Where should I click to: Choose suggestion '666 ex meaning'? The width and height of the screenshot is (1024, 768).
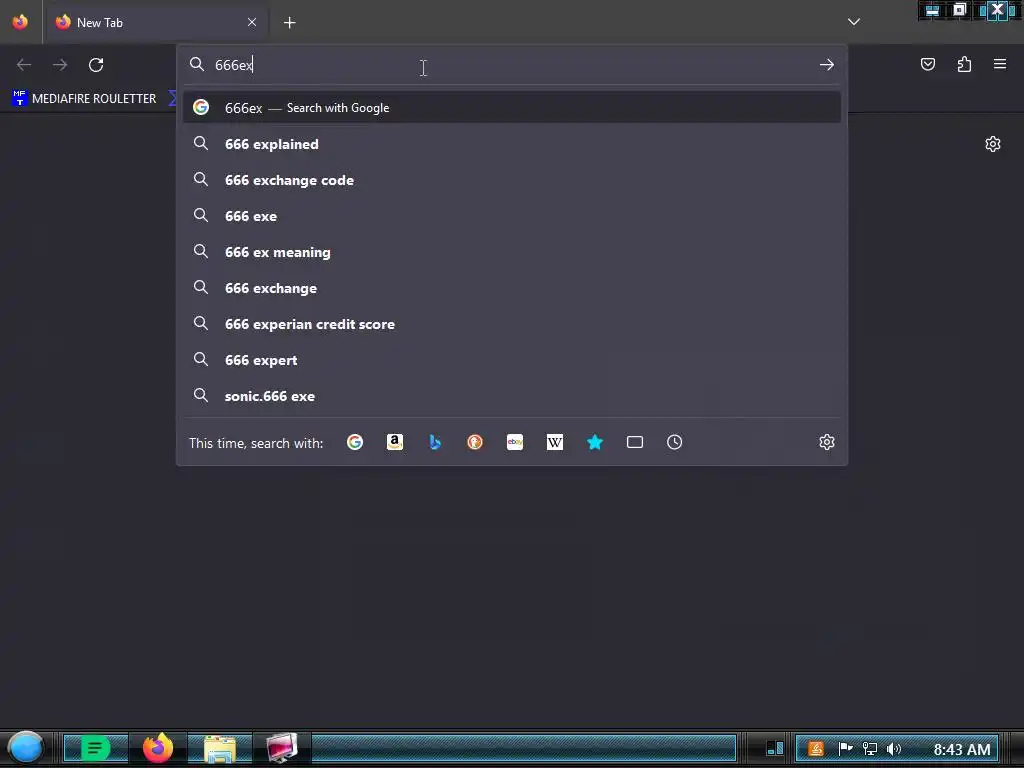pos(512,252)
